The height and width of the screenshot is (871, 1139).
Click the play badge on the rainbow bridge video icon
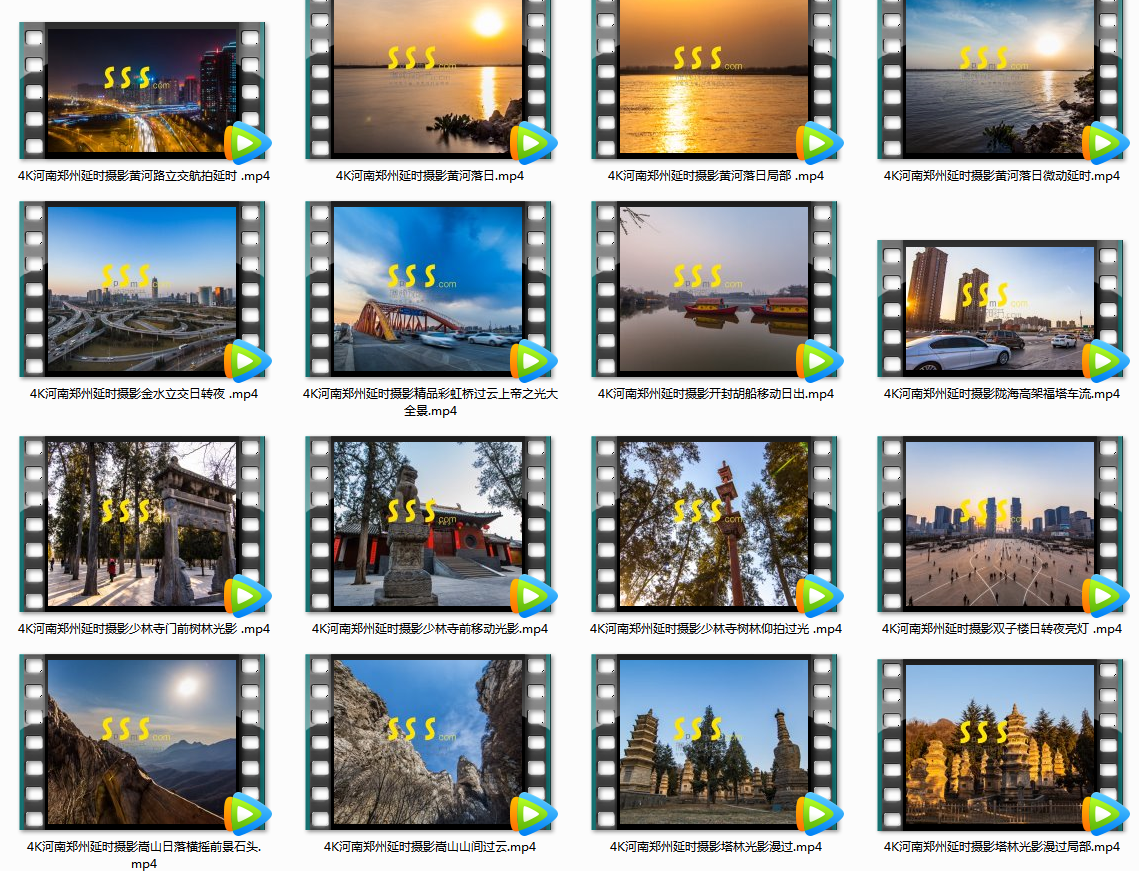pos(532,361)
